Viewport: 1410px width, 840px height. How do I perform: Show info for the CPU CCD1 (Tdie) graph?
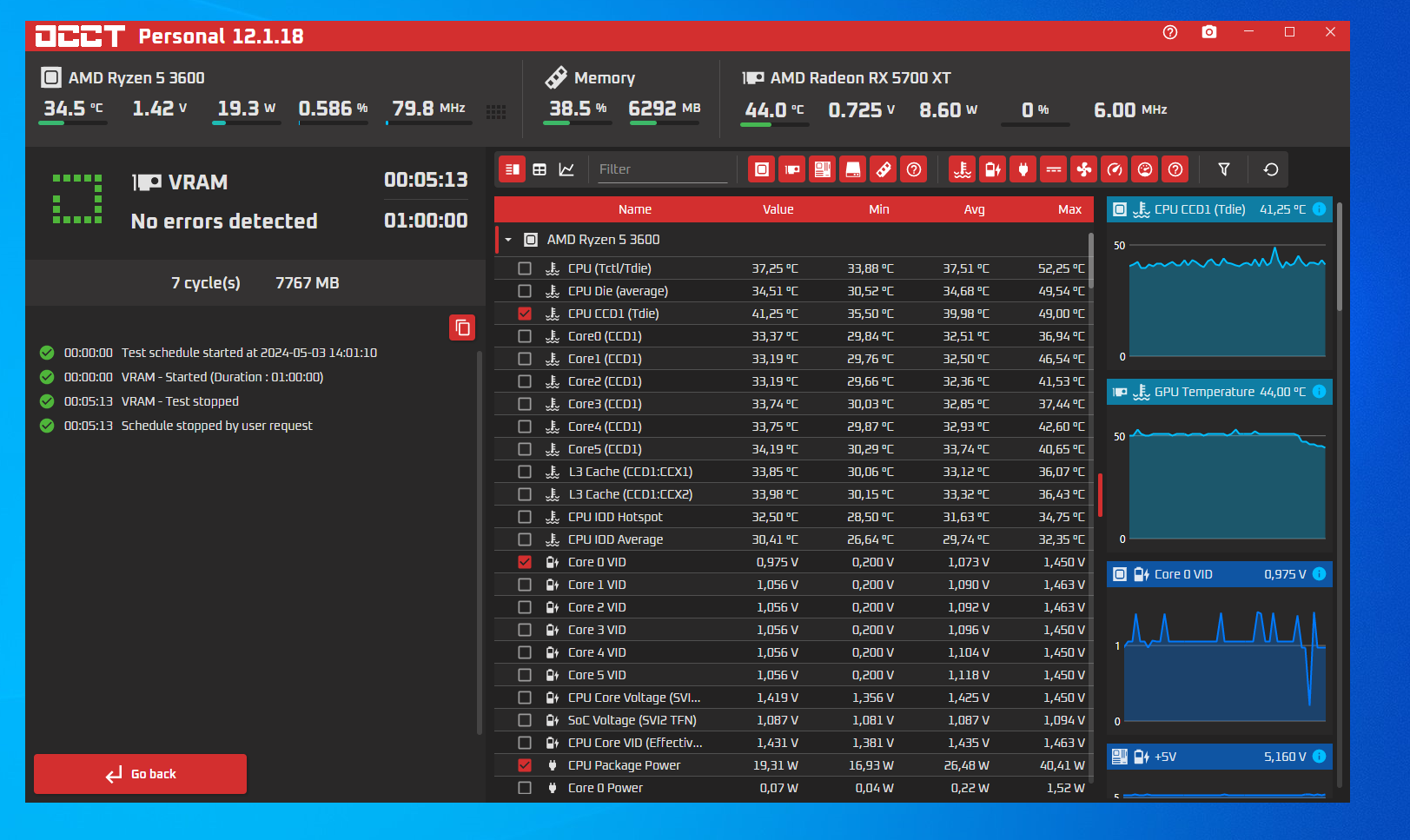coord(1319,209)
